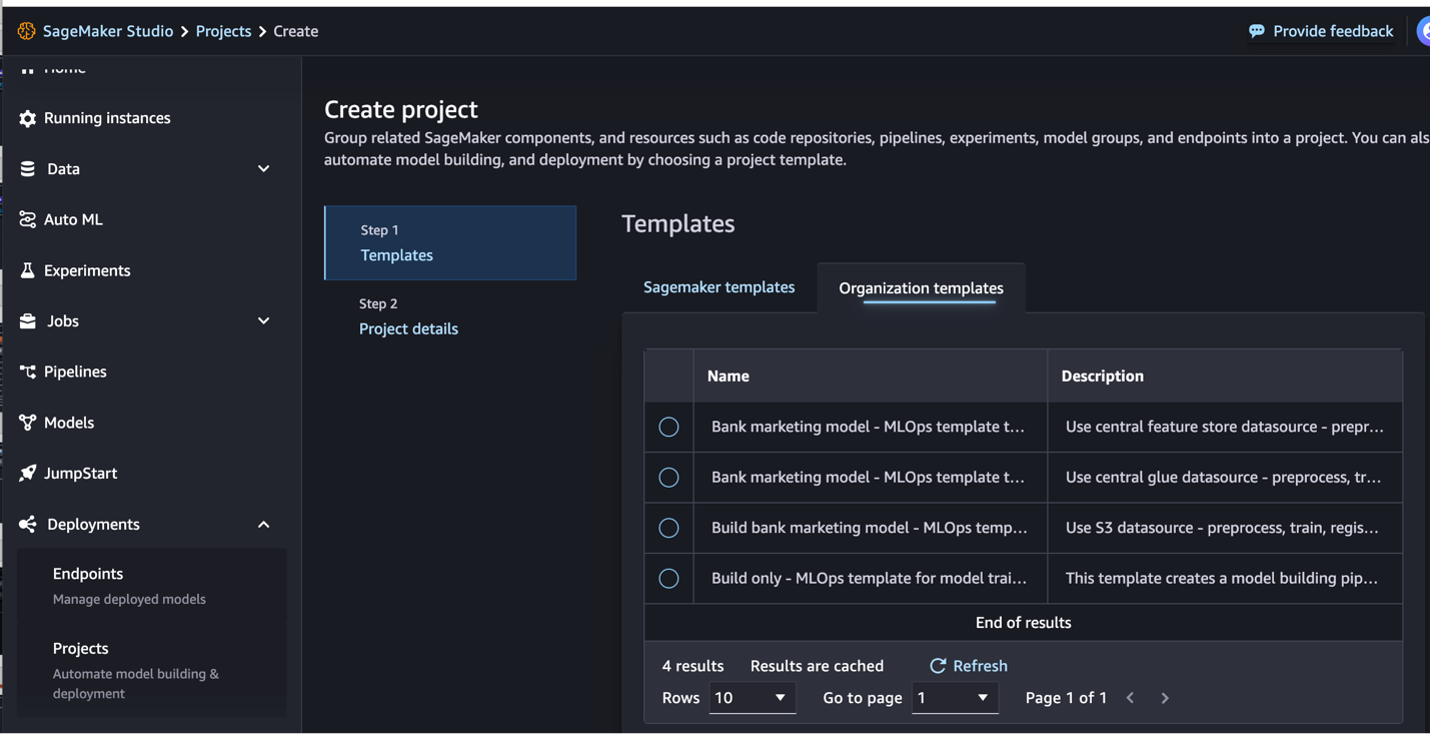Click '4 results' count text
Screen dimensions: 1430x736
pyautogui.click(x=693, y=666)
